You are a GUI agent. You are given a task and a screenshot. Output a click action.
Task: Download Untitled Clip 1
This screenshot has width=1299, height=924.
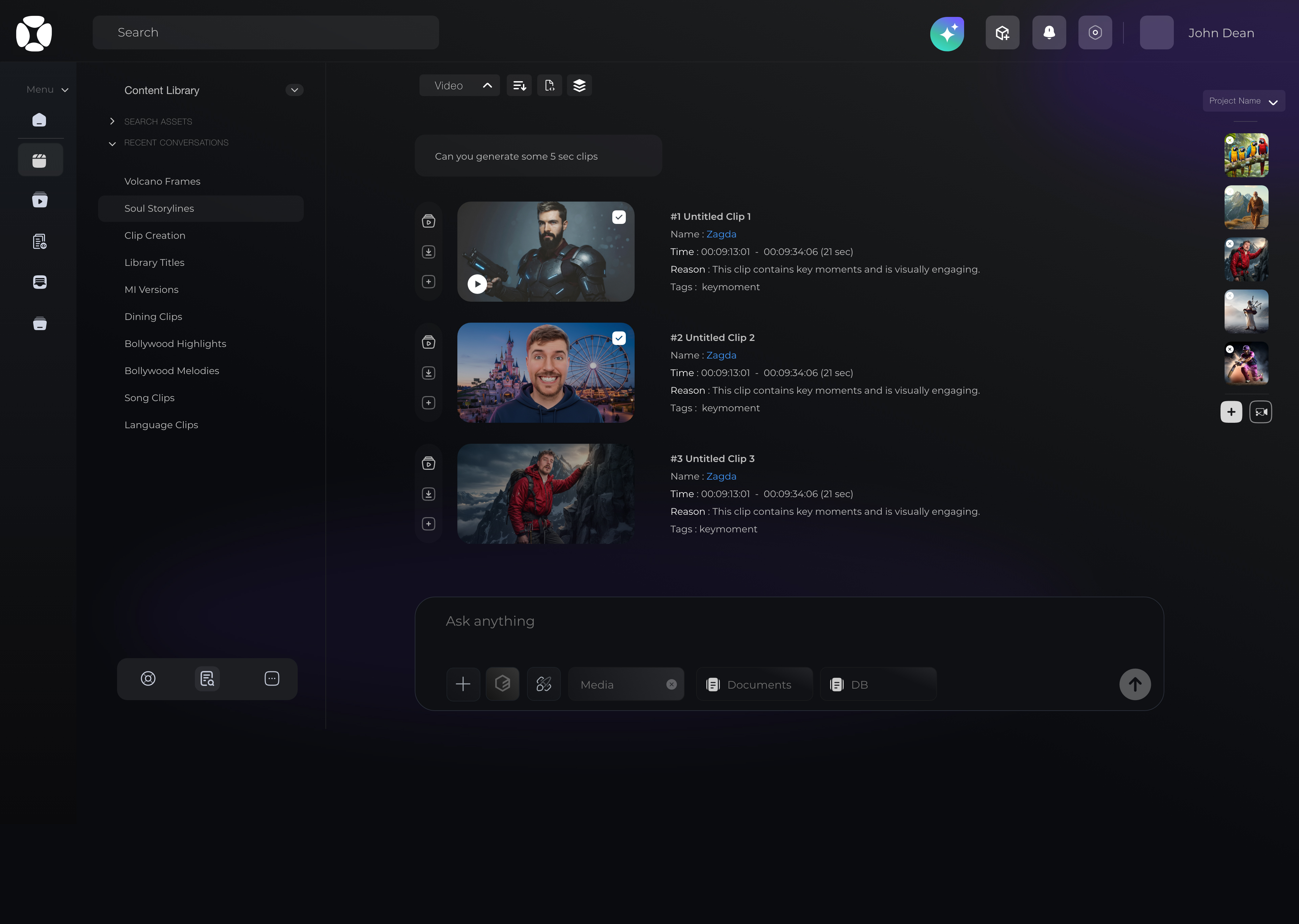pyautogui.click(x=429, y=252)
